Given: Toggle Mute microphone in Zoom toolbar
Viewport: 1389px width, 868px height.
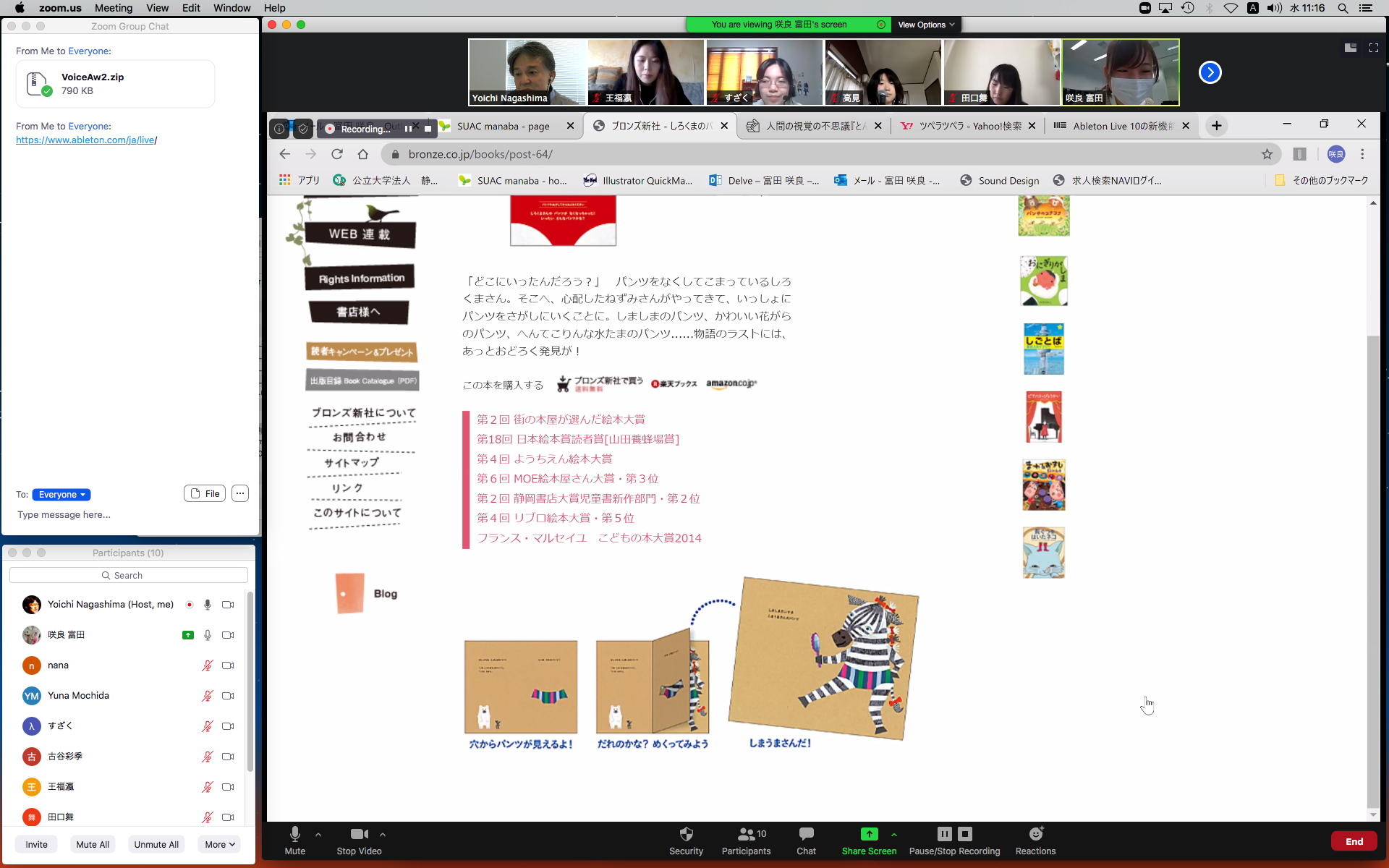Looking at the screenshot, I should click(x=294, y=835).
